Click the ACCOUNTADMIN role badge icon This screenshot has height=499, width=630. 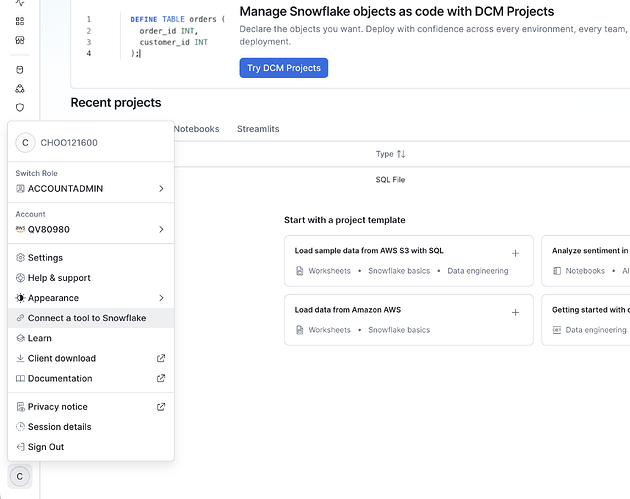tap(20, 188)
